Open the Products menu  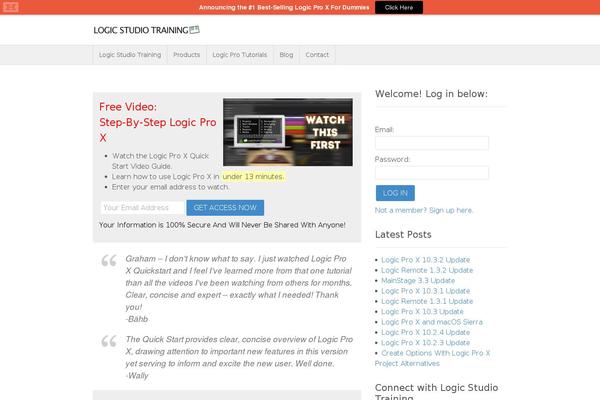[x=186, y=55]
